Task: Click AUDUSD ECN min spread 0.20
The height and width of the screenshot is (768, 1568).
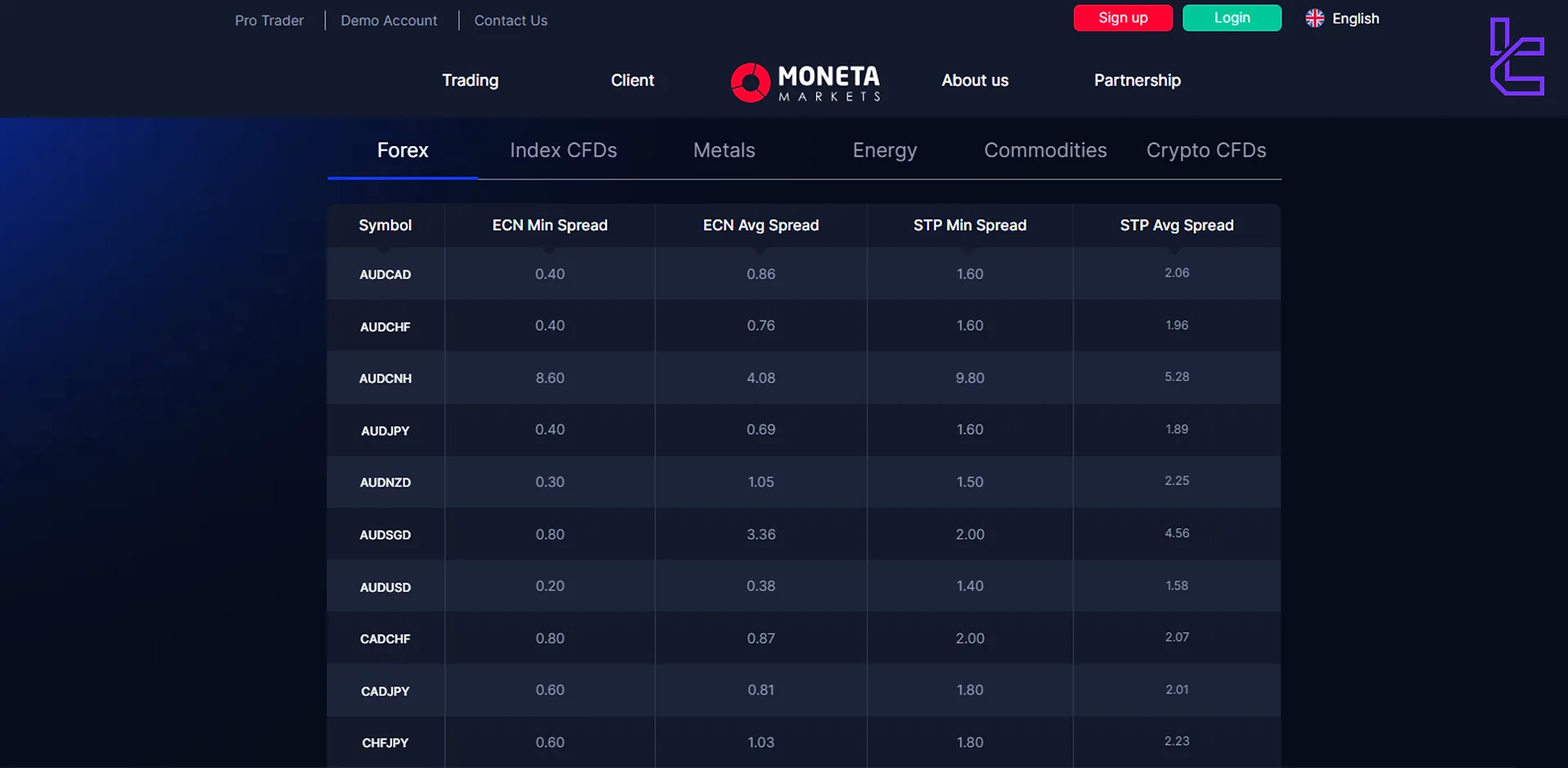Action: tap(550, 586)
